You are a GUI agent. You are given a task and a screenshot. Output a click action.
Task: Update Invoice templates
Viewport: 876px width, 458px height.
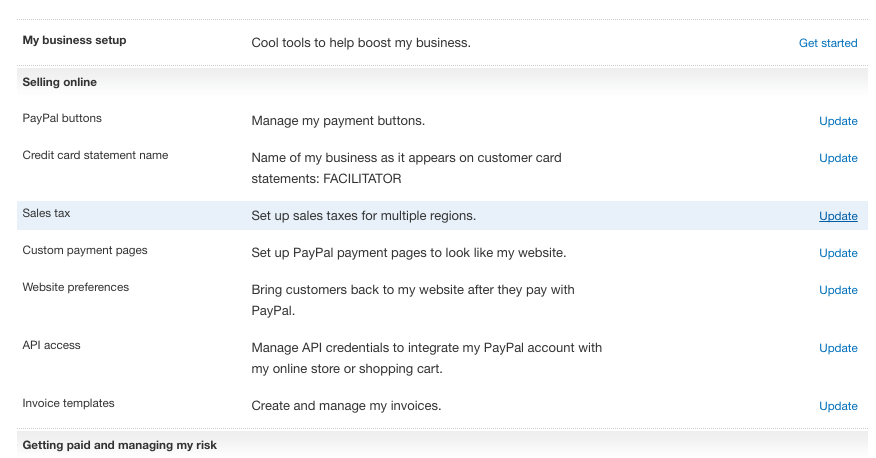coord(838,406)
